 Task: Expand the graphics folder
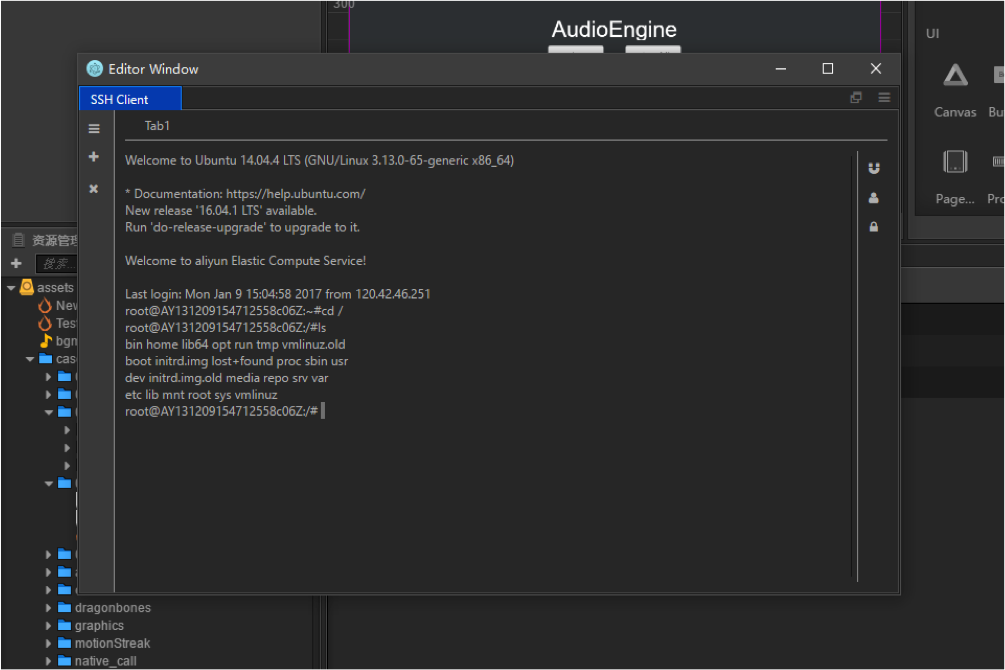click(x=48, y=625)
